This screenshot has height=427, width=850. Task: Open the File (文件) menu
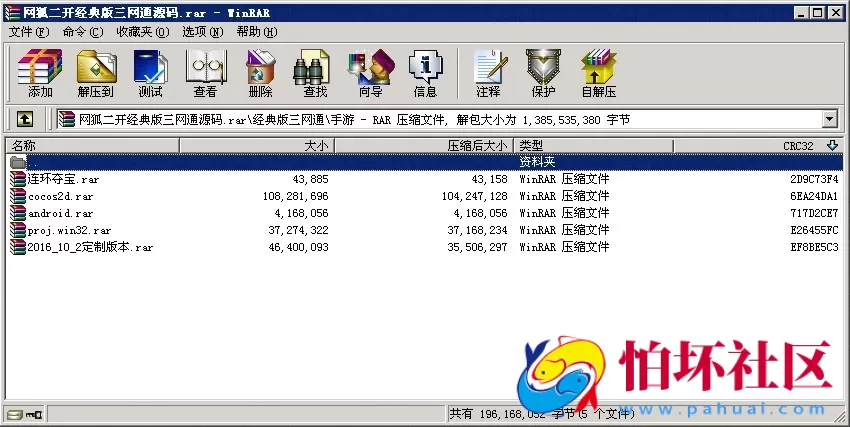pos(29,32)
